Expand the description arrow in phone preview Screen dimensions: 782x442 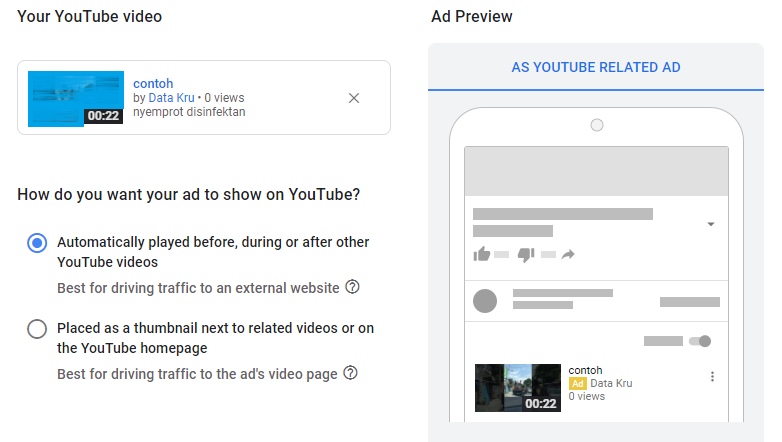711,224
